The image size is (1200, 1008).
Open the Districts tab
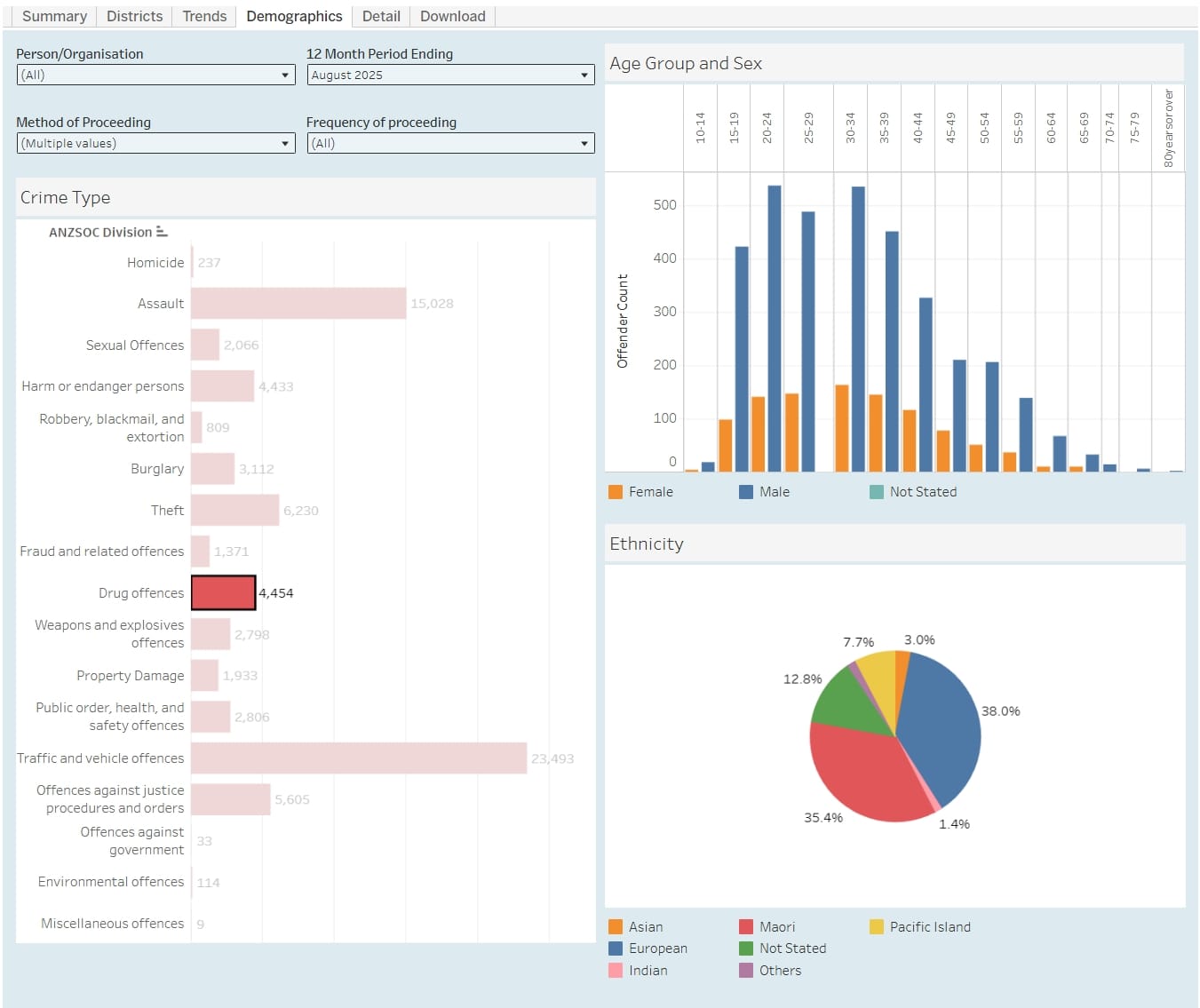134,16
